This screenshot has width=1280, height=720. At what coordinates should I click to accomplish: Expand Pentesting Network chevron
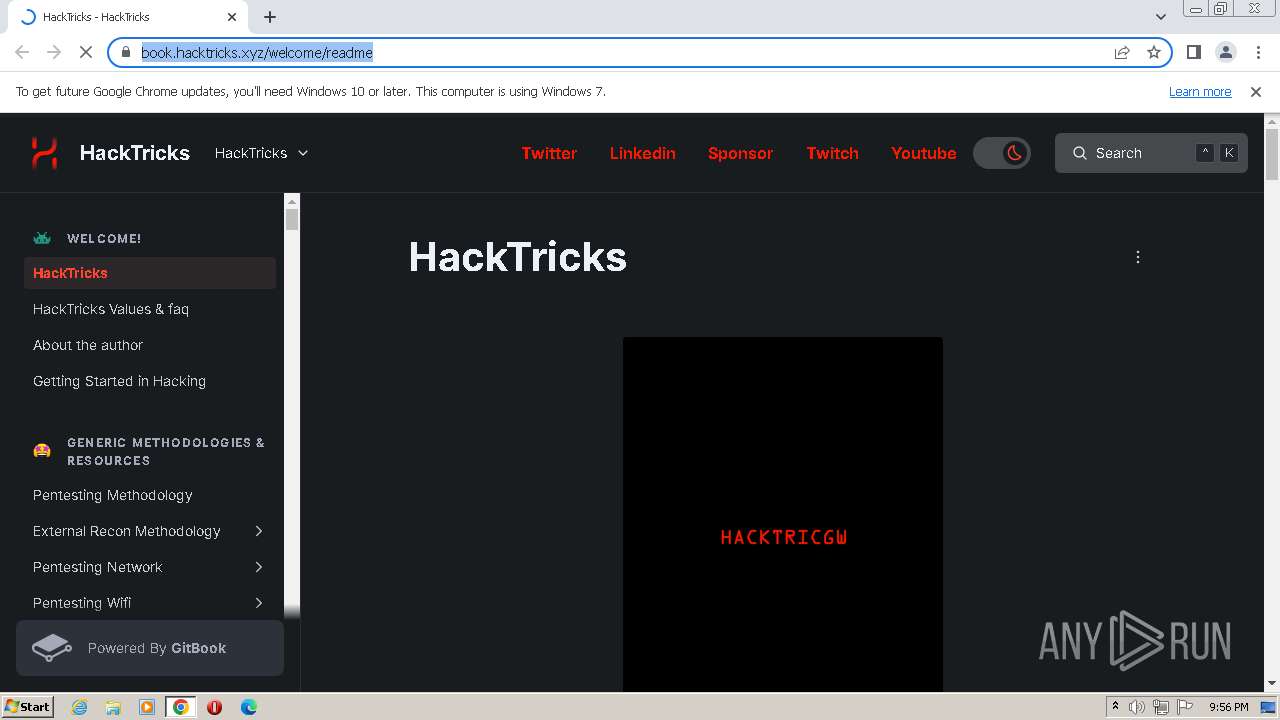point(259,567)
